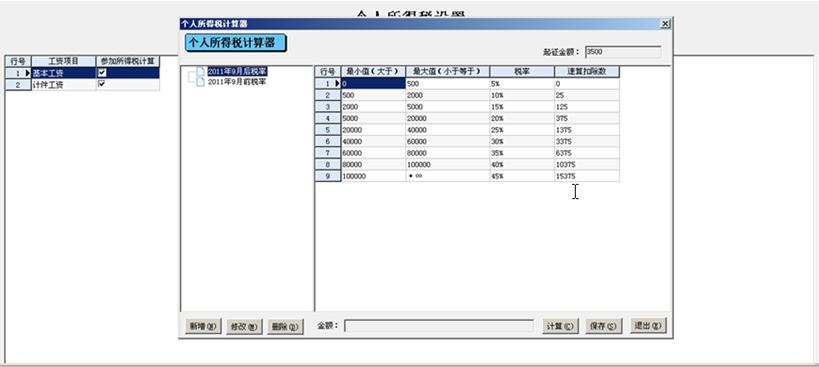Select the 2011年9月后税率 tree node
Image resolution: width=819 pixels, height=367 pixels.
(x=237, y=71)
